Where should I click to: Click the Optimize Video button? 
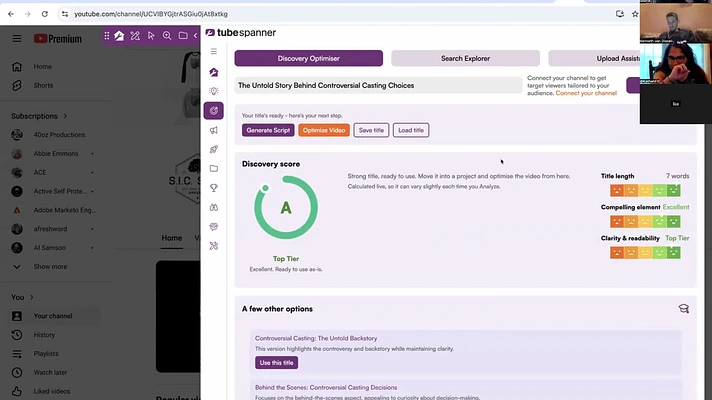tap(324, 130)
